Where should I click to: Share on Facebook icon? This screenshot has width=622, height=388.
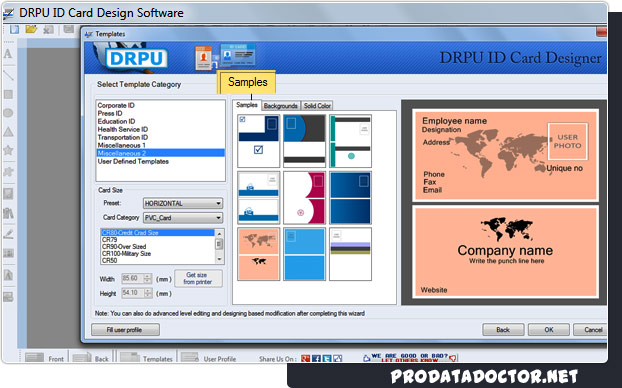316,359
